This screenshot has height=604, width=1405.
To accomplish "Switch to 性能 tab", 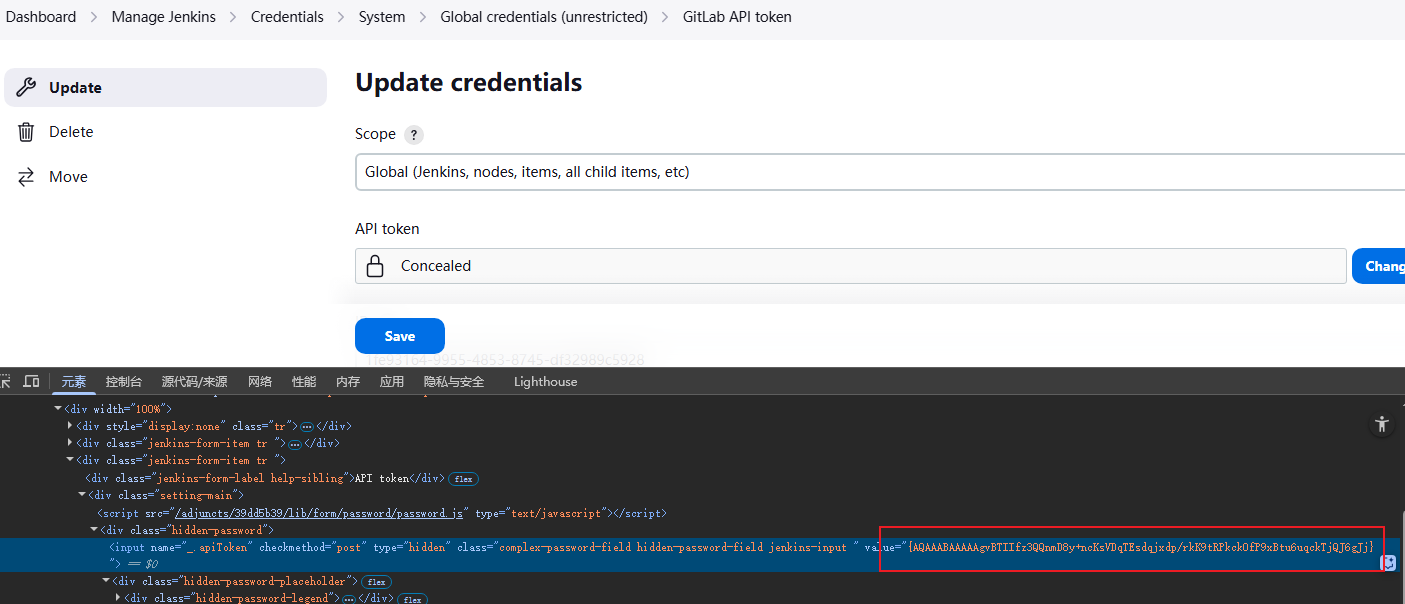I will pyautogui.click(x=304, y=382).
